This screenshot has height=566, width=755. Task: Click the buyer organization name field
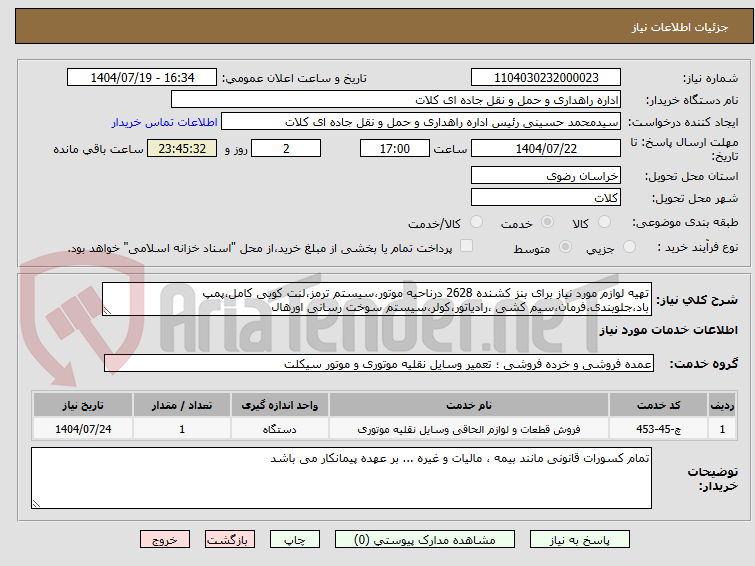click(x=396, y=100)
